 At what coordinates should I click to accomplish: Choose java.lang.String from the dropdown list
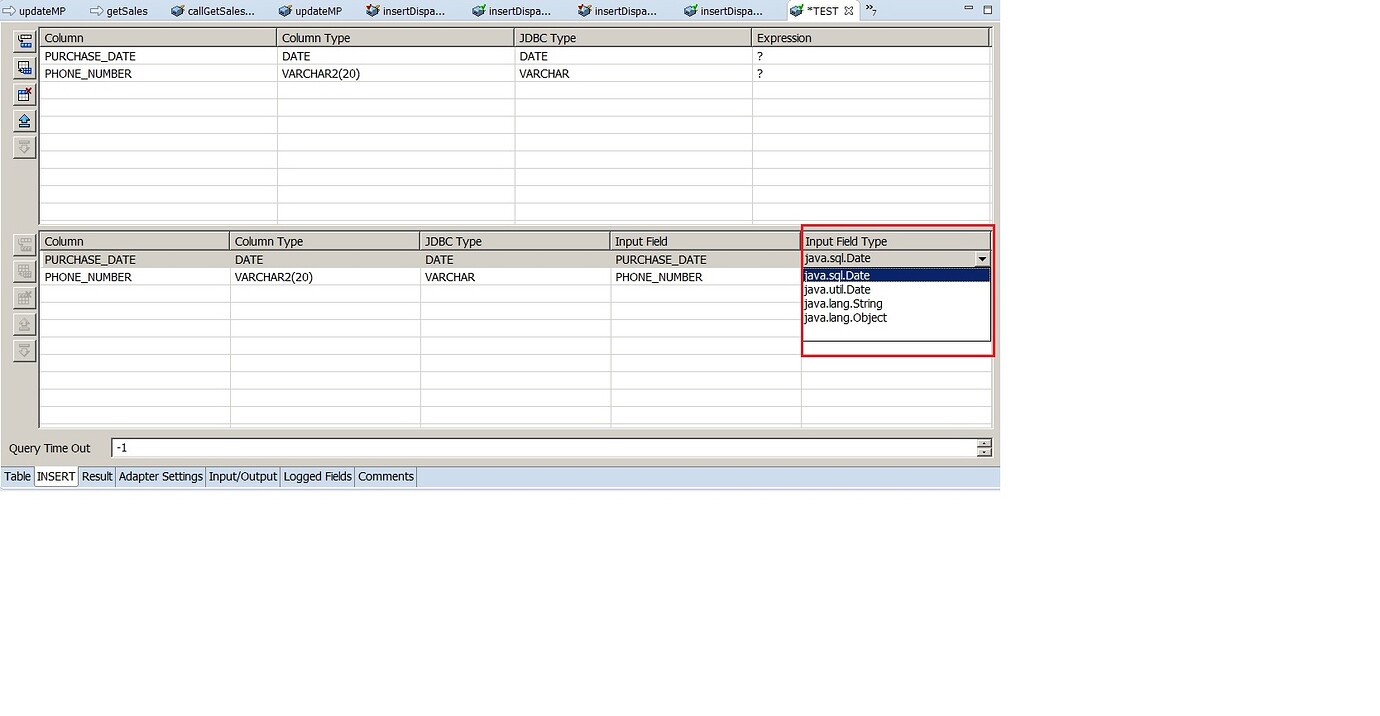[x=896, y=303]
